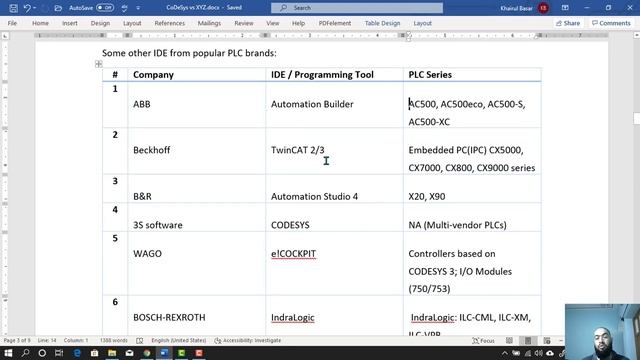Open the Comments button
Image resolution: width=640 pixels, height=360 pixels.
click(611, 23)
